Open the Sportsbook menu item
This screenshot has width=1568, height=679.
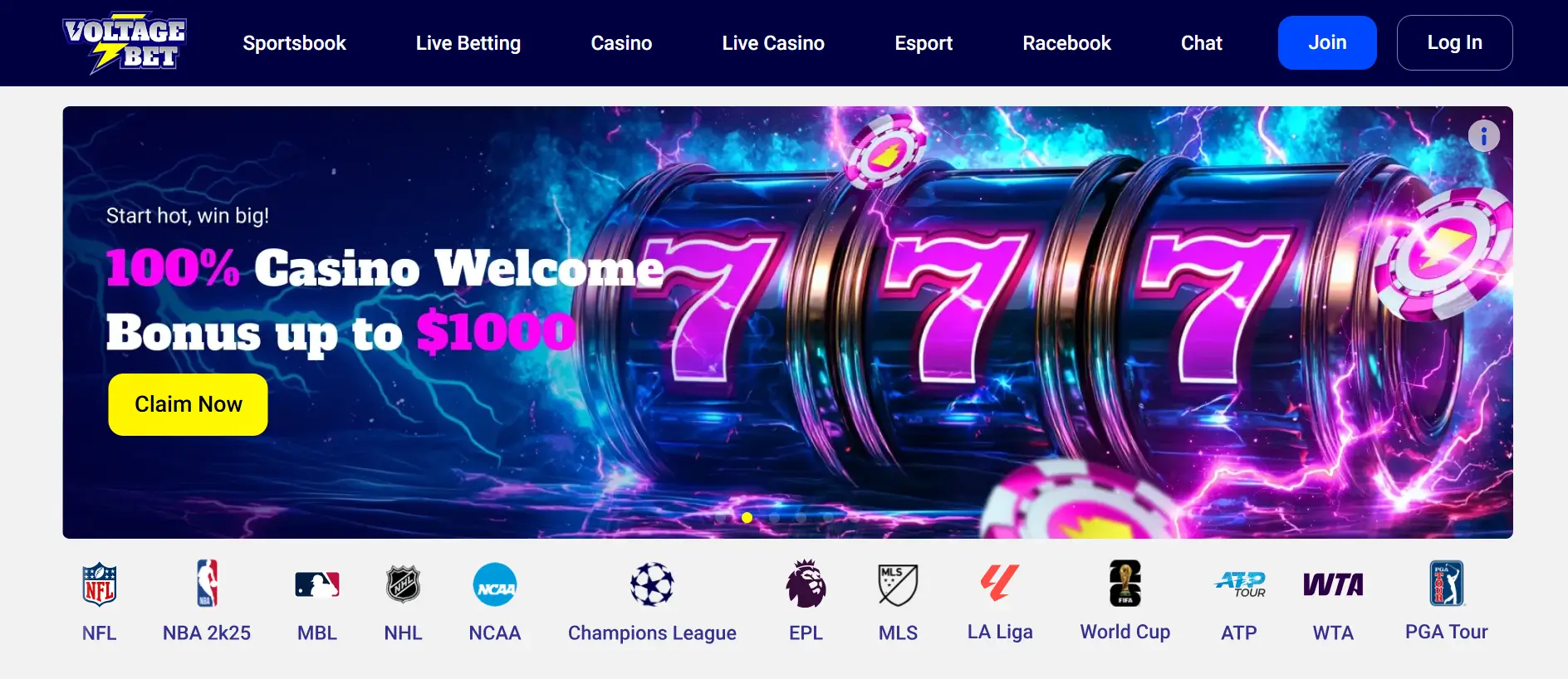pos(294,43)
